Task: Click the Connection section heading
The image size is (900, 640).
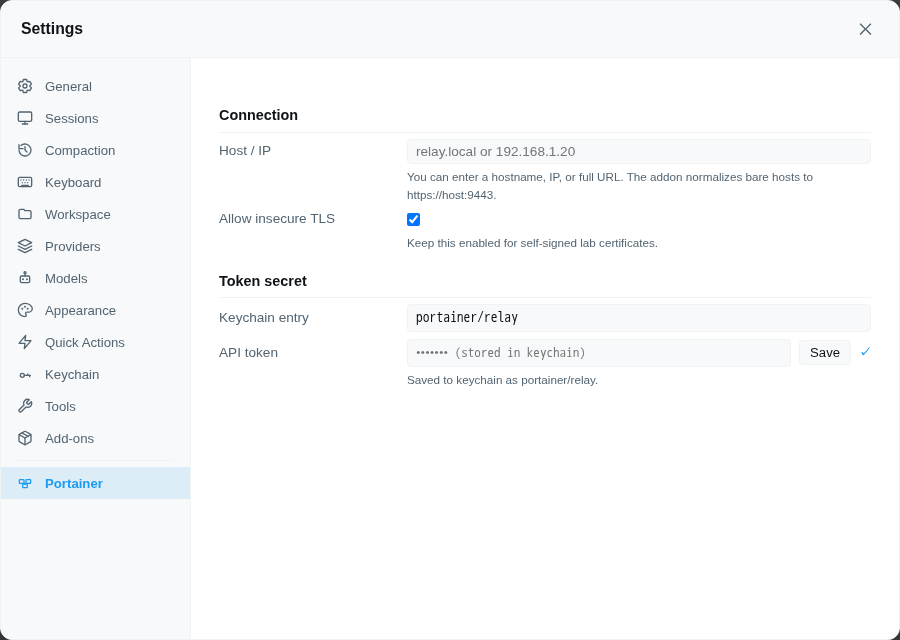Action: (258, 115)
